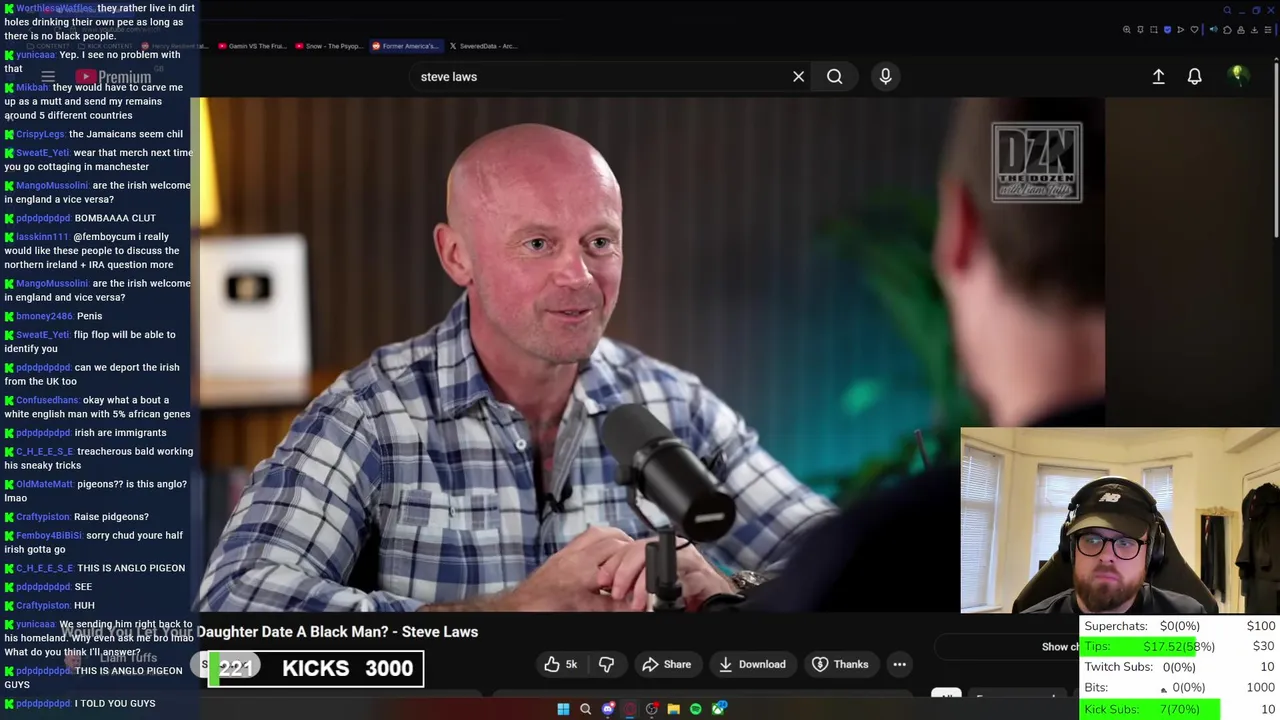1280x720 pixels.
Task: Open the YouTube hamburger guide menu
Action: pyautogui.click(x=48, y=76)
